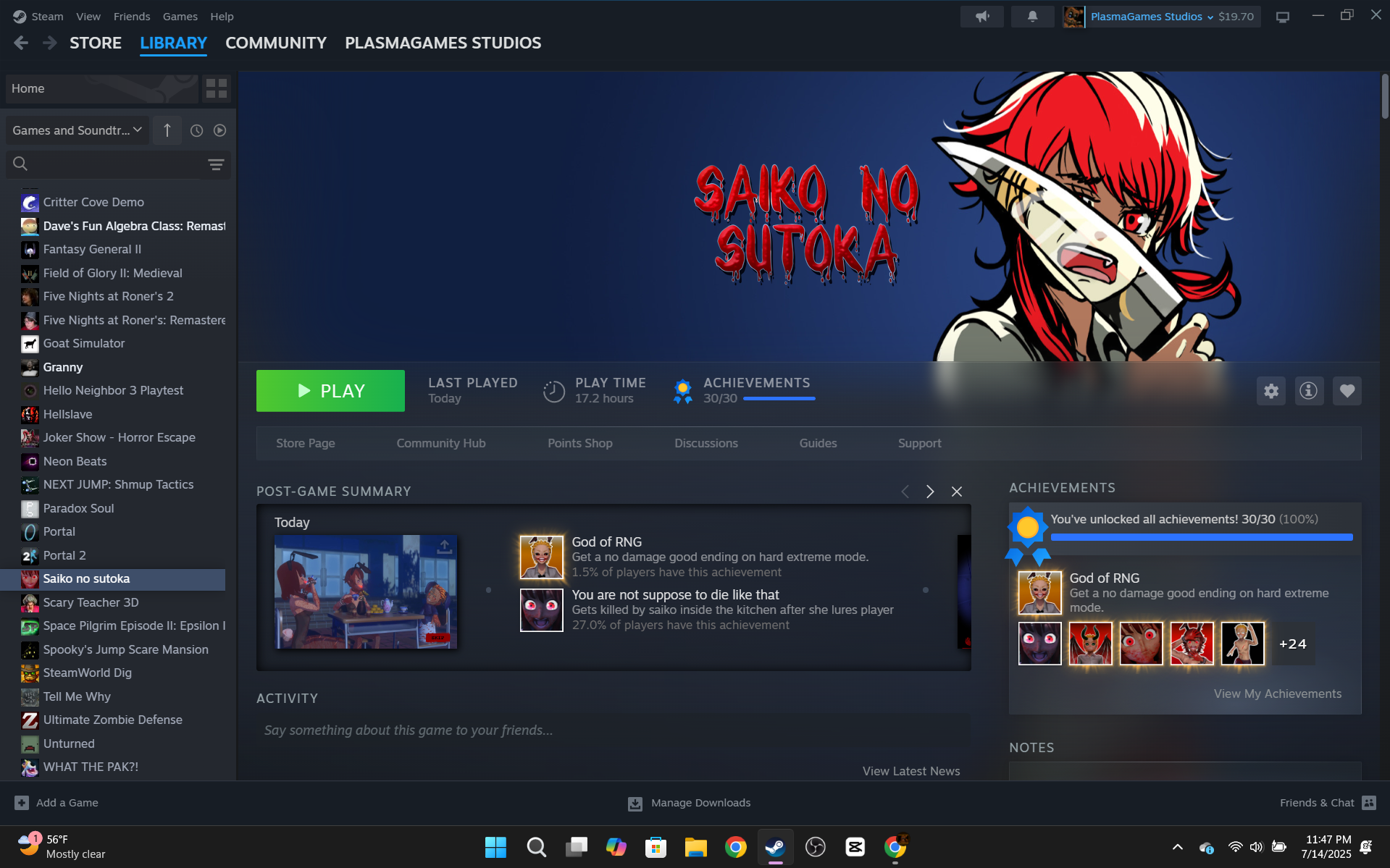Click God of RNG icon in Achievements panel
This screenshot has height=868, width=1390.
point(1039,592)
